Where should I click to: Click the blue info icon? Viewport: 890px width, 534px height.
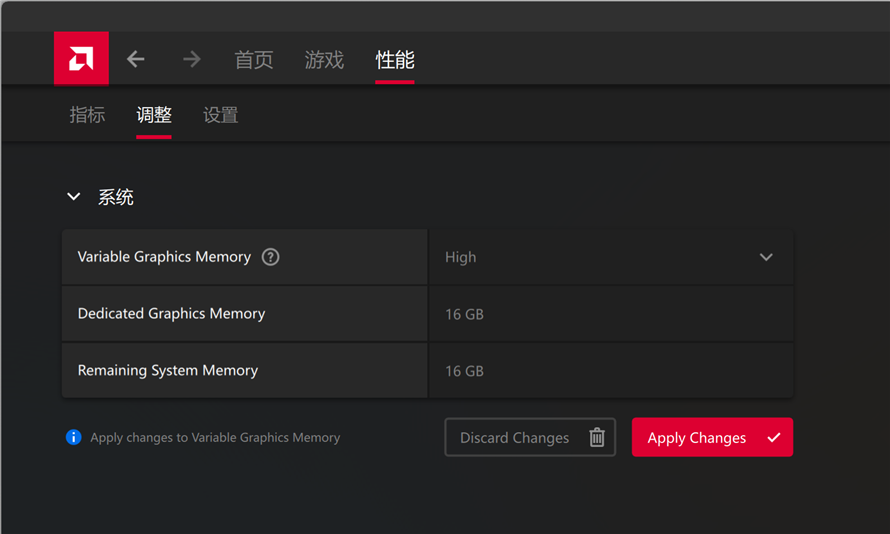coord(74,437)
